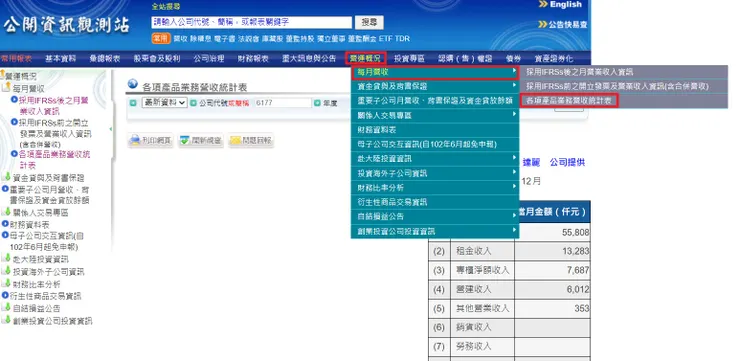
Task: Click the site-wide search input field
Action: (x=252, y=22)
